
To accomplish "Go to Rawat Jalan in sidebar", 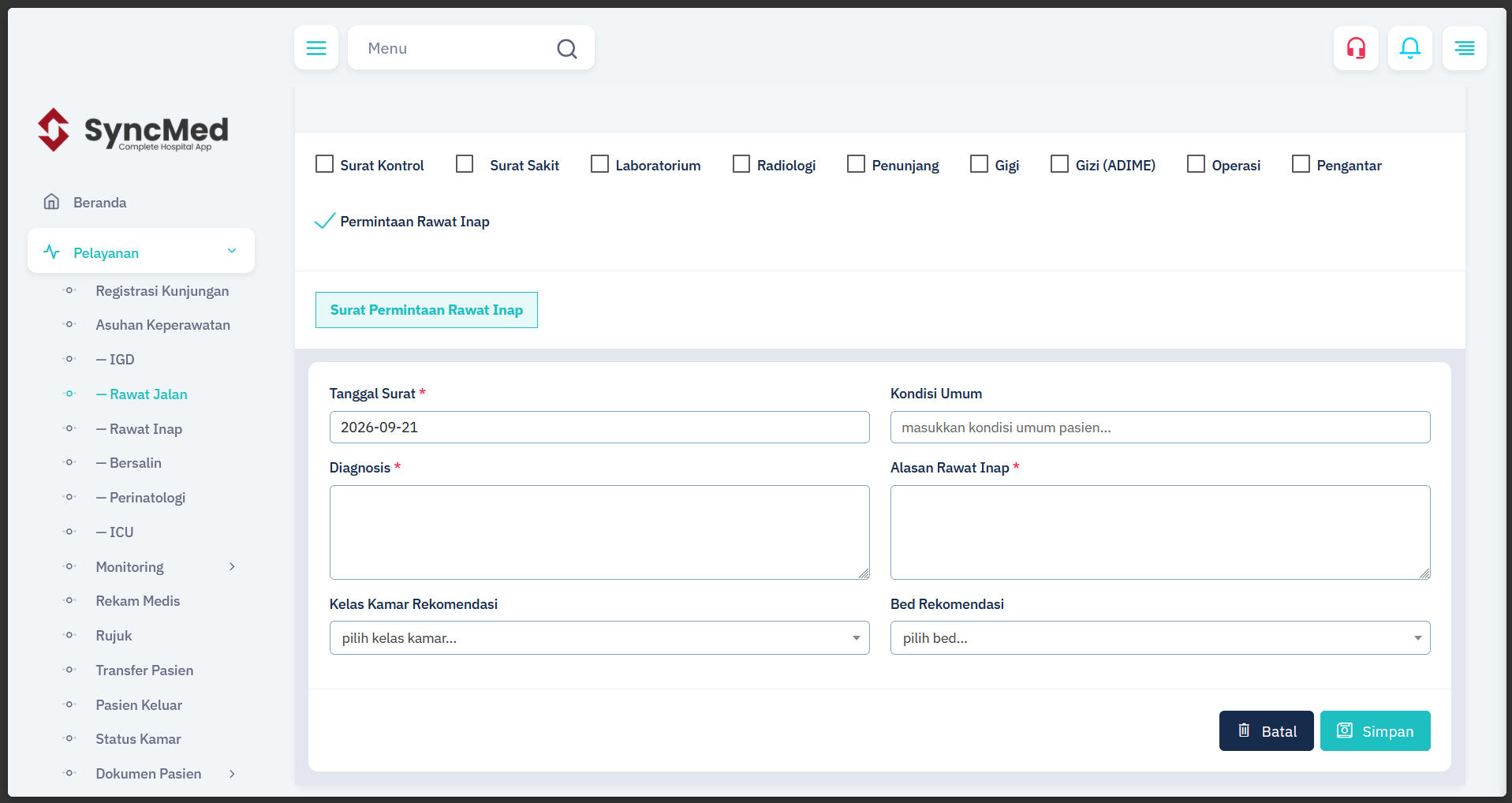I will click(142, 394).
